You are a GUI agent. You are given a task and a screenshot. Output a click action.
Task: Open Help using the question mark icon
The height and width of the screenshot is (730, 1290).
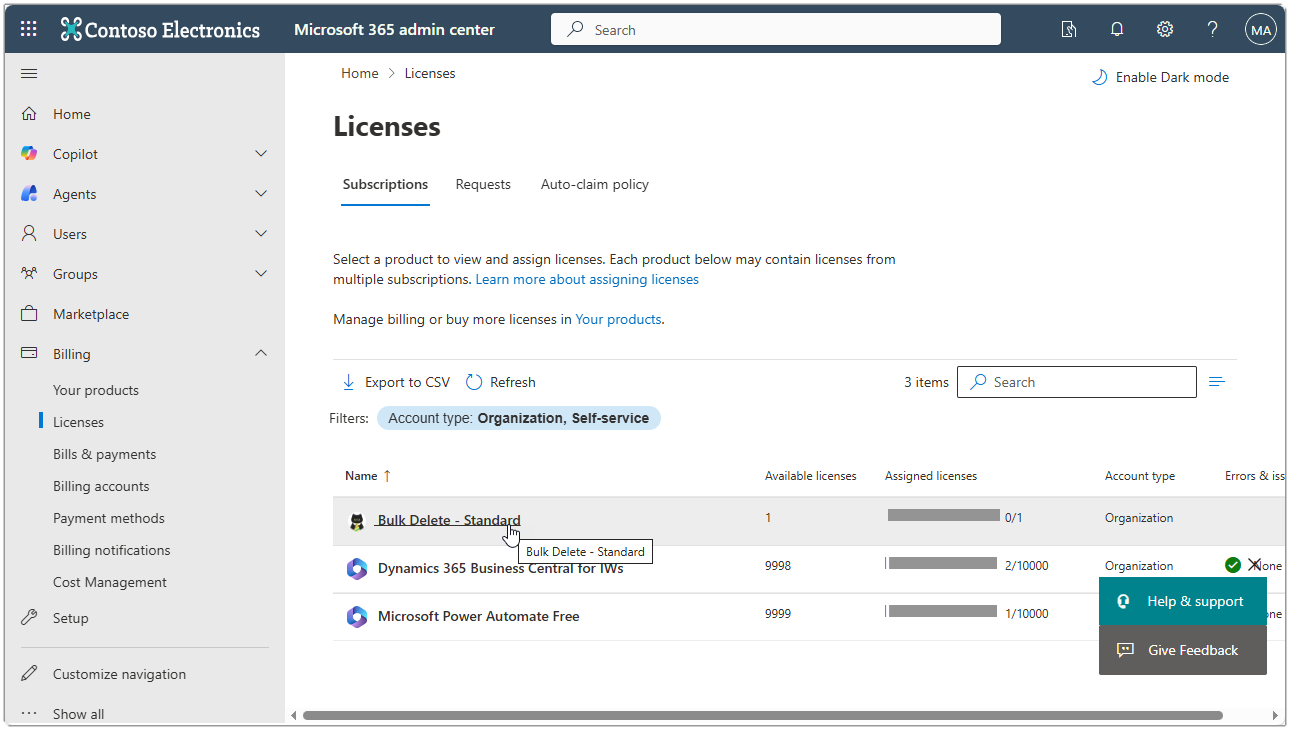pos(1212,29)
